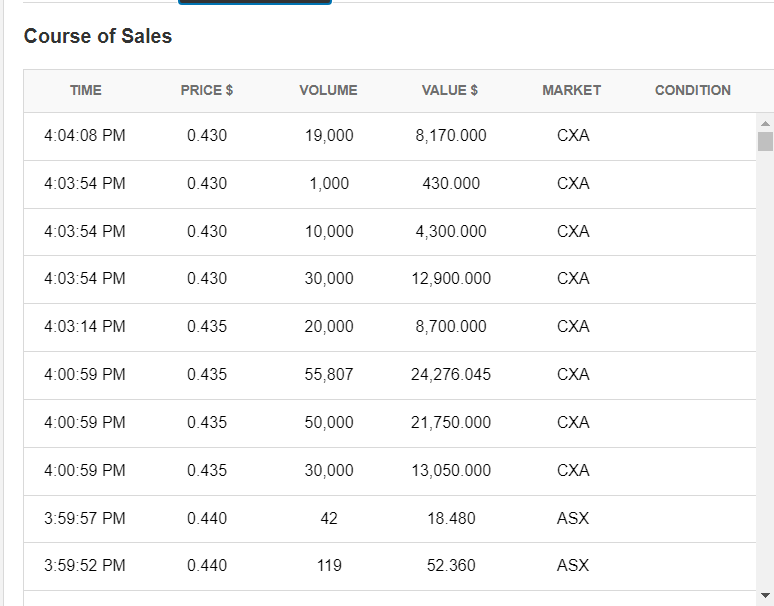Select the 55,807 volume cell
Viewport: 774px width, 606px height.
tap(329, 375)
